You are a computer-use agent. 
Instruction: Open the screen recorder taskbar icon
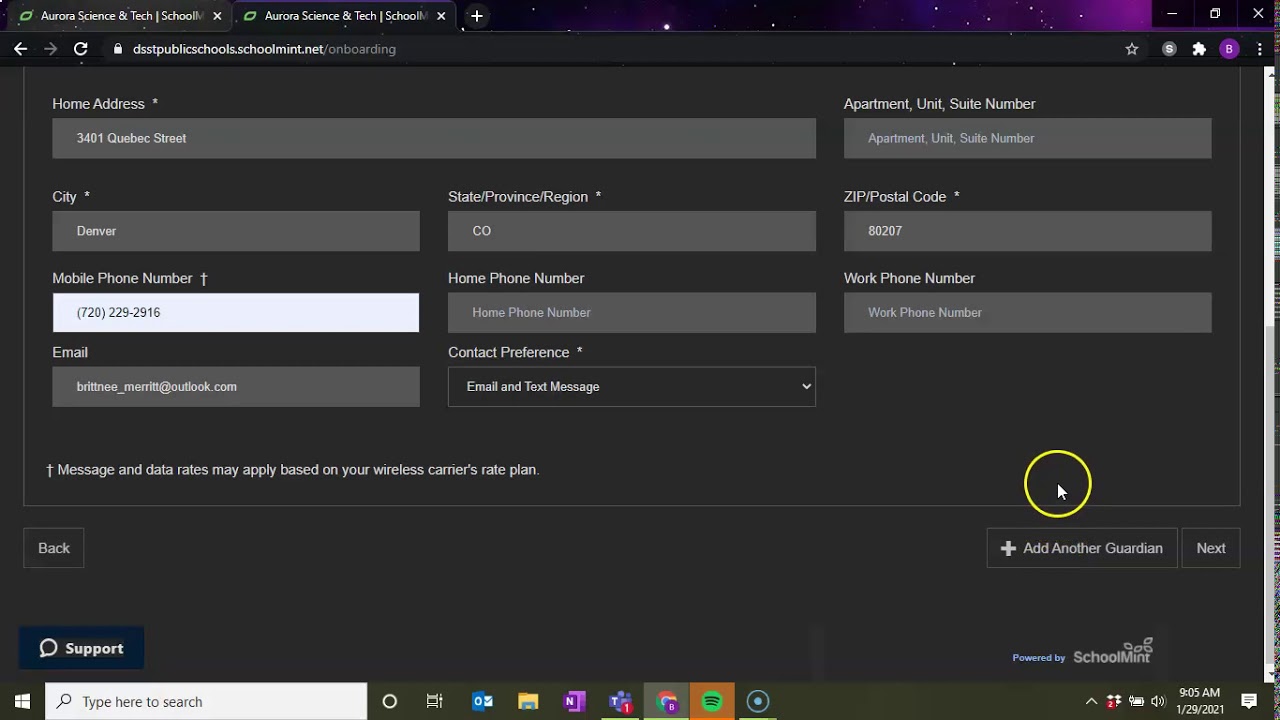[x=758, y=701]
